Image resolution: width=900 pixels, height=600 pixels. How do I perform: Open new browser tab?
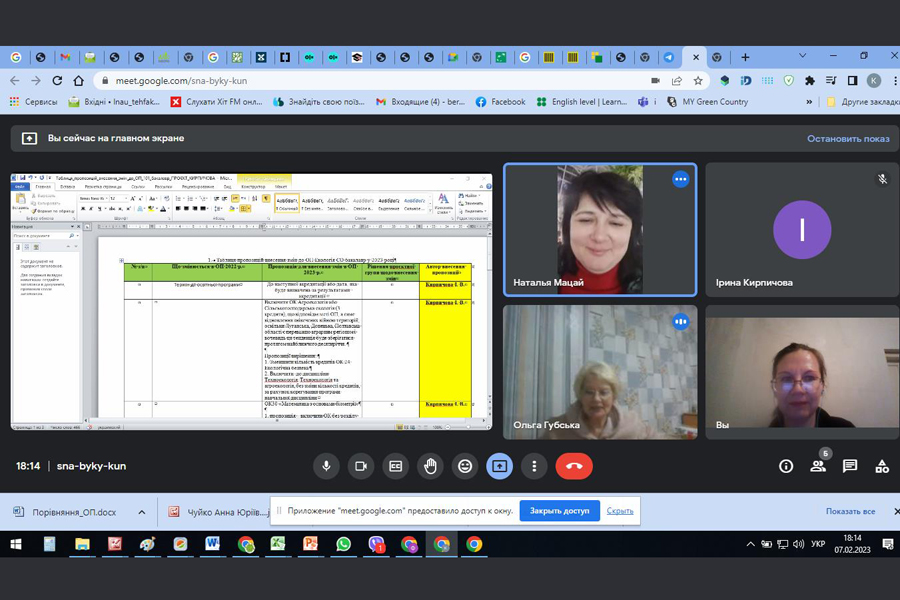[745, 57]
